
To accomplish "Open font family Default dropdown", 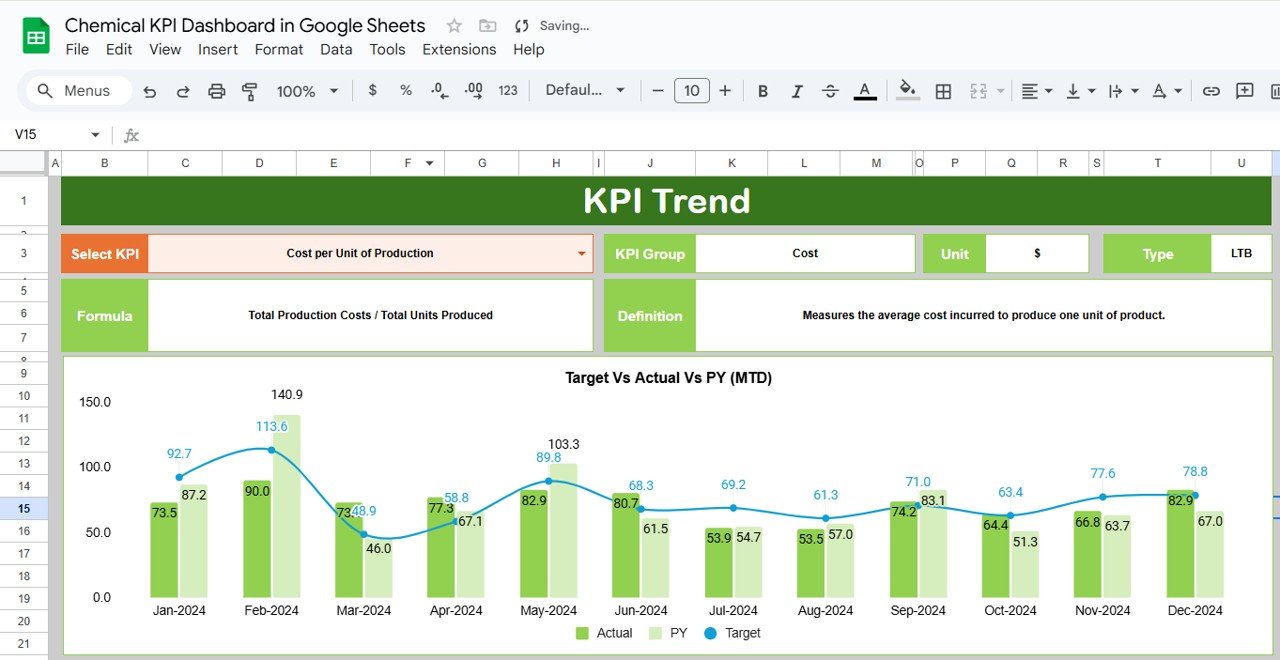I will (585, 90).
